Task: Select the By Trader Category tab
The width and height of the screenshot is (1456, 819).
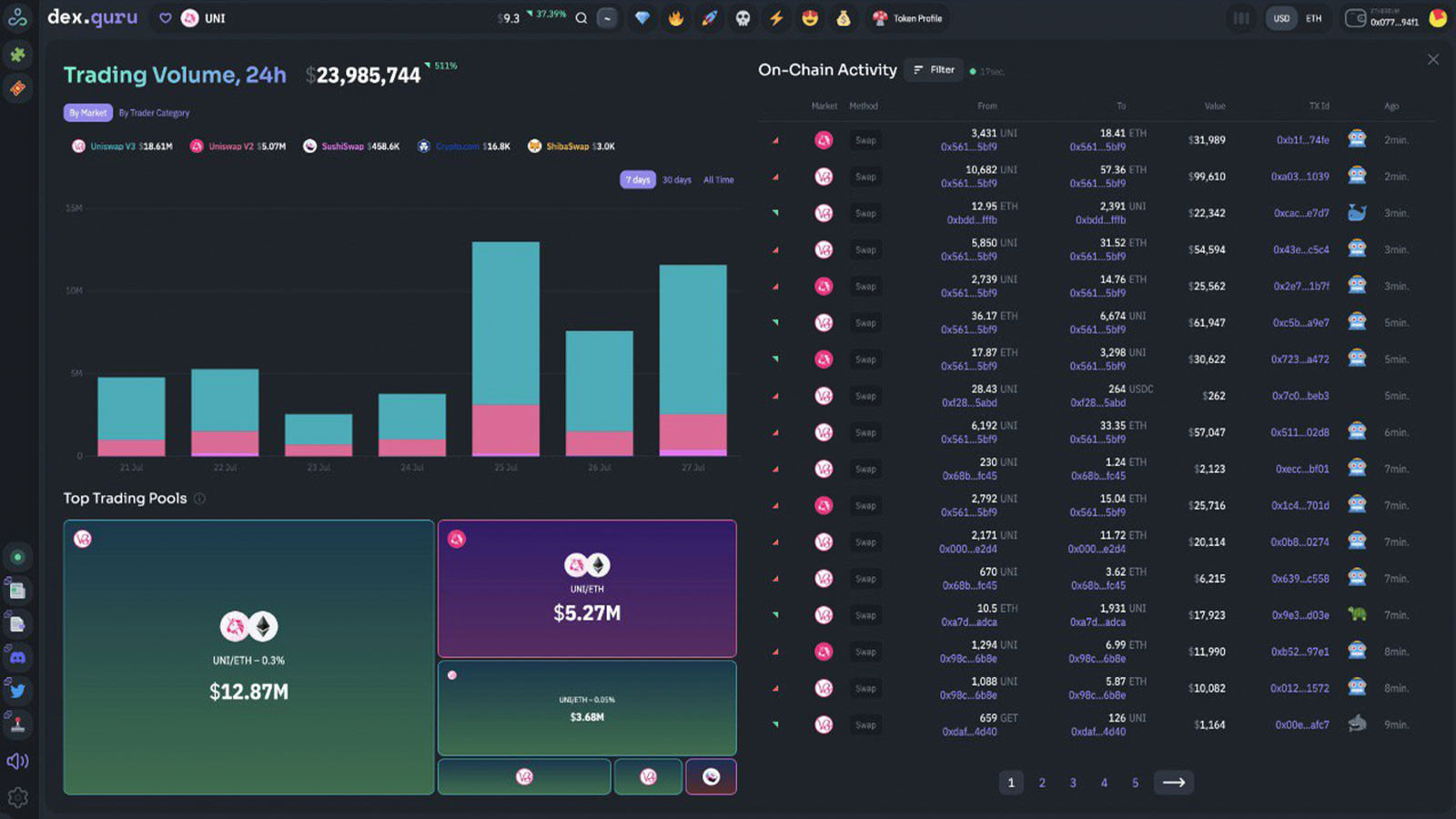Action: 154,113
